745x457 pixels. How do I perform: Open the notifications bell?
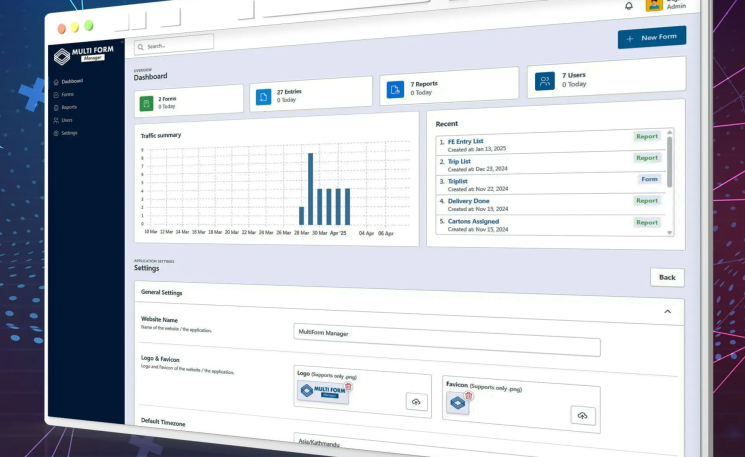pyautogui.click(x=629, y=6)
